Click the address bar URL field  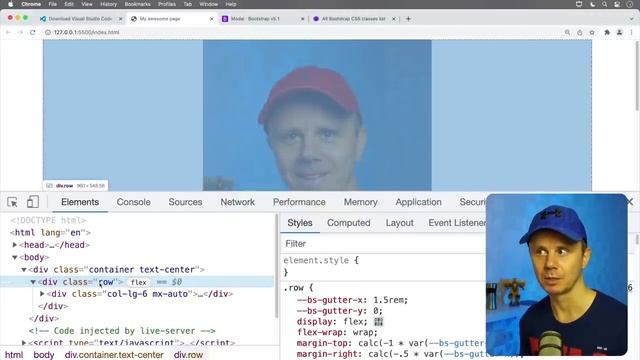tap(302, 32)
